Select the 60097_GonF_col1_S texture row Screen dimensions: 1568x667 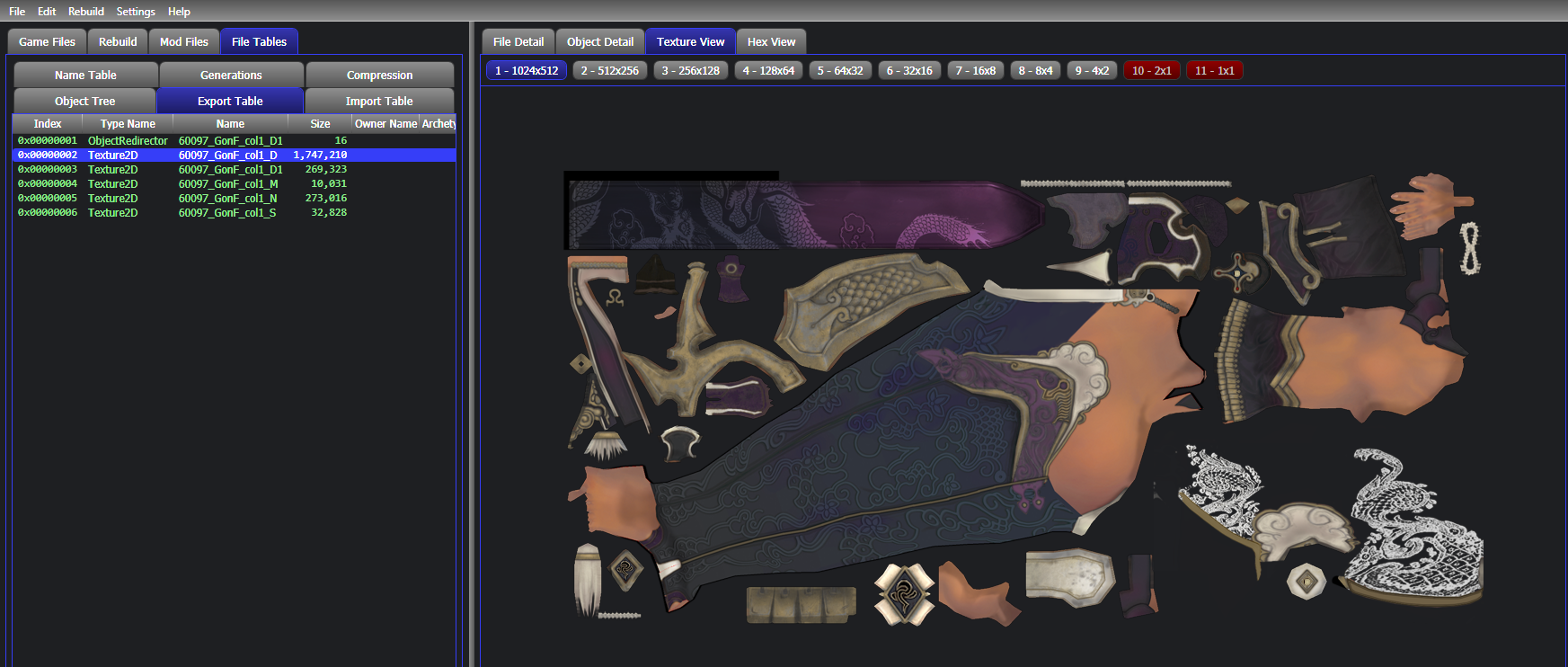[x=234, y=212]
